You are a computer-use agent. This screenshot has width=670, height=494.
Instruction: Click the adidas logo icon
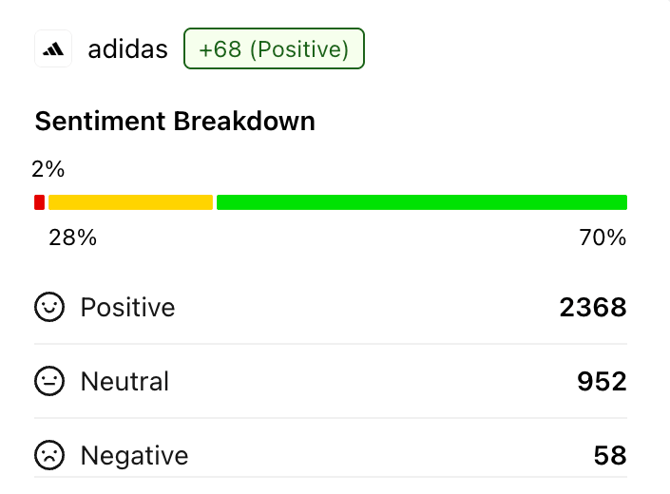tap(53, 49)
